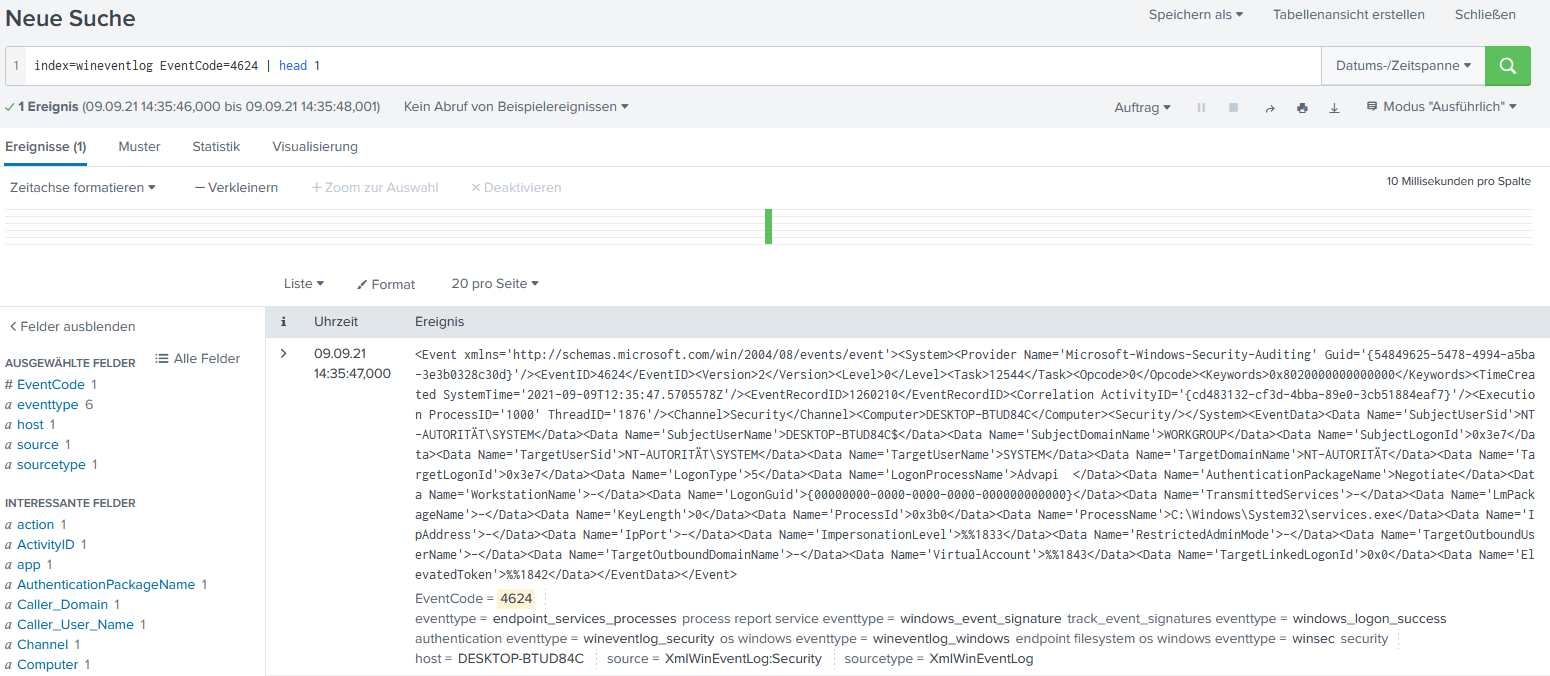Image resolution: width=1550 pixels, height=676 pixels.
Task: Change the Modus "Ausführlich" search mode
Action: point(1441,106)
